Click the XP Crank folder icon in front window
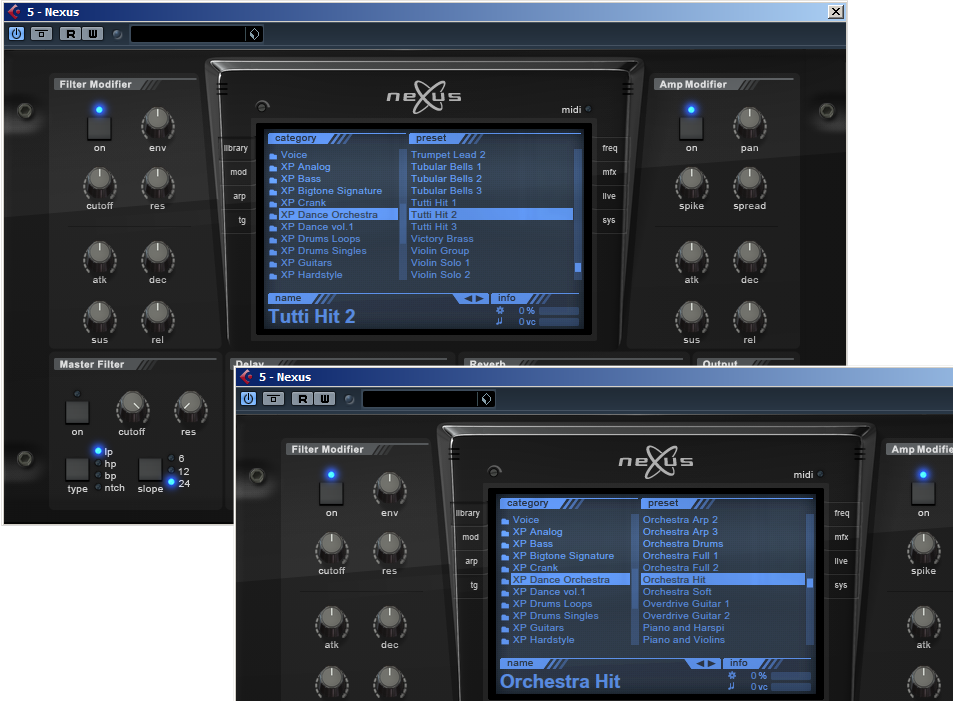The image size is (953, 701). pos(505,569)
